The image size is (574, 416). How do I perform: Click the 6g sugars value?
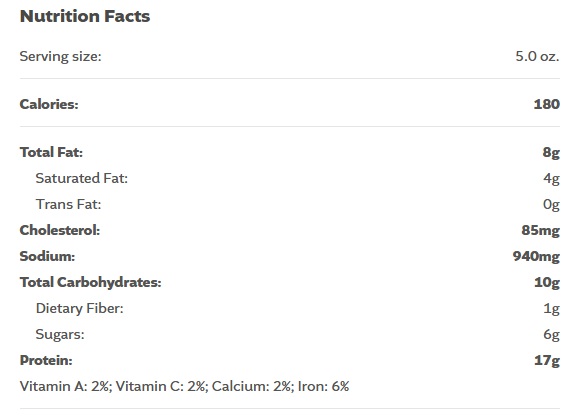(551, 335)
